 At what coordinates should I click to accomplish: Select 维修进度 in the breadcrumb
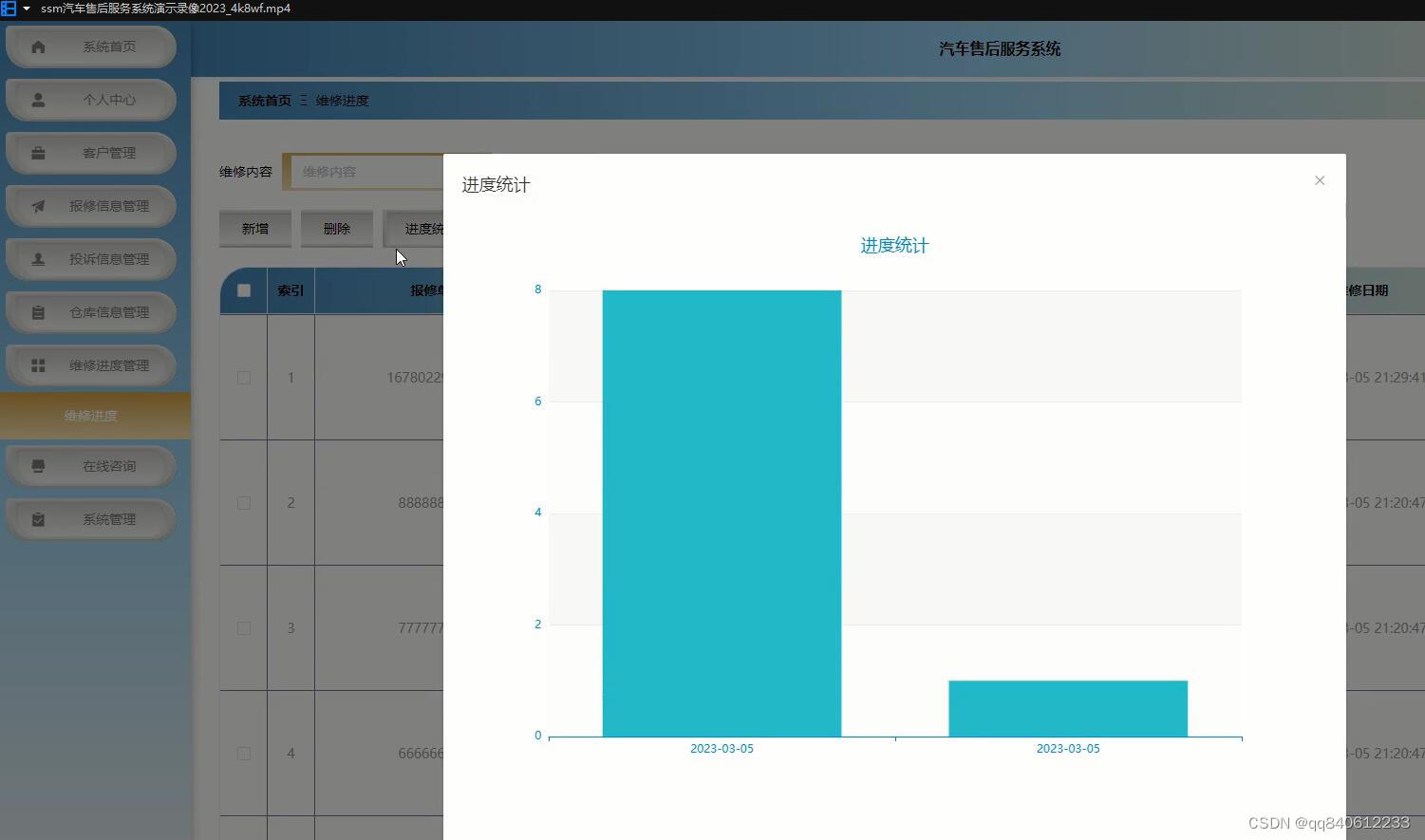342,100
